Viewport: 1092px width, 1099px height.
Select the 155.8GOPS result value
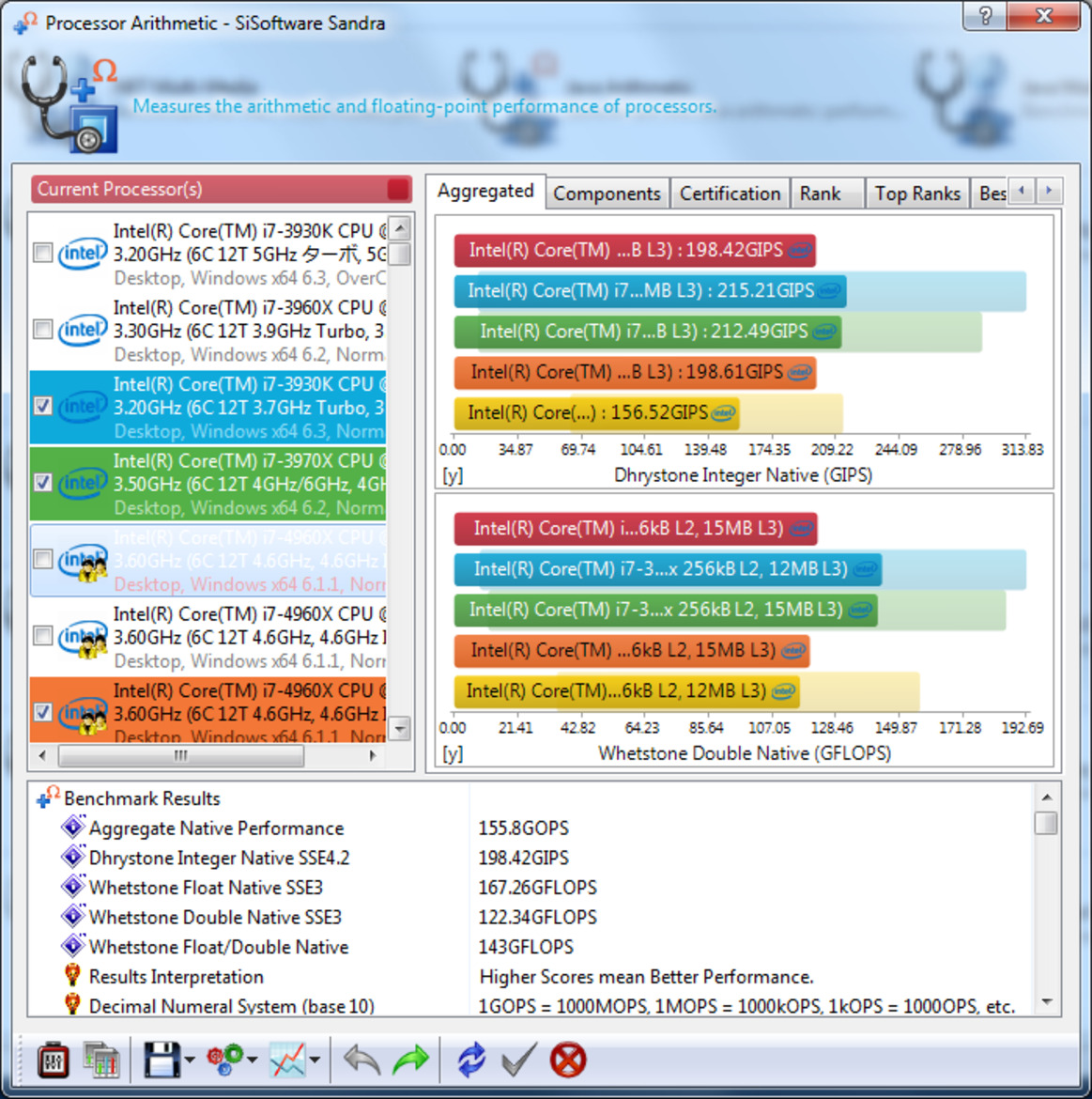click(523, 828)
